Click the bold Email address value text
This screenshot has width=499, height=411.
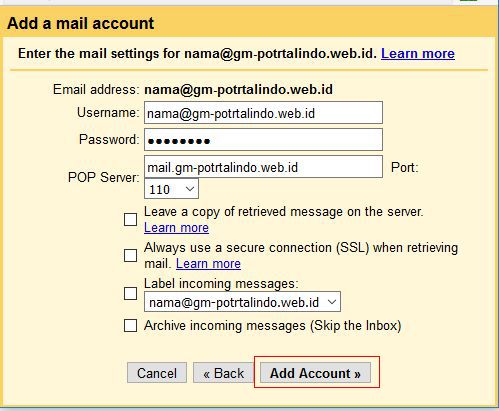(x=239, y=89)
